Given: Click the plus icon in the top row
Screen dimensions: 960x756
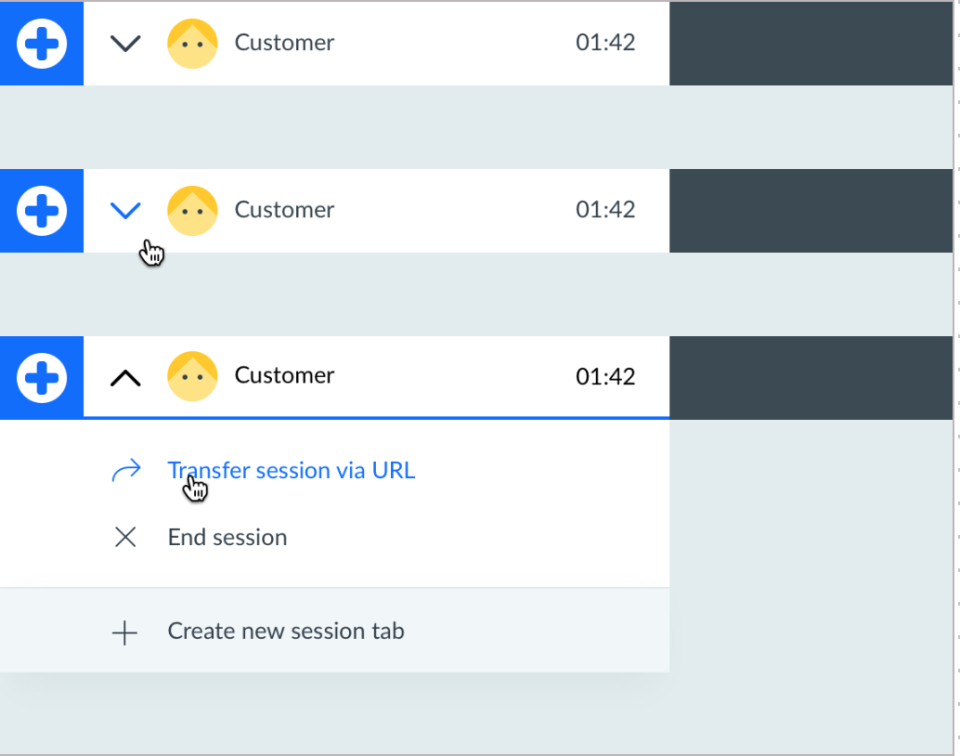Looking at the screenshot, I should [42, 43].
